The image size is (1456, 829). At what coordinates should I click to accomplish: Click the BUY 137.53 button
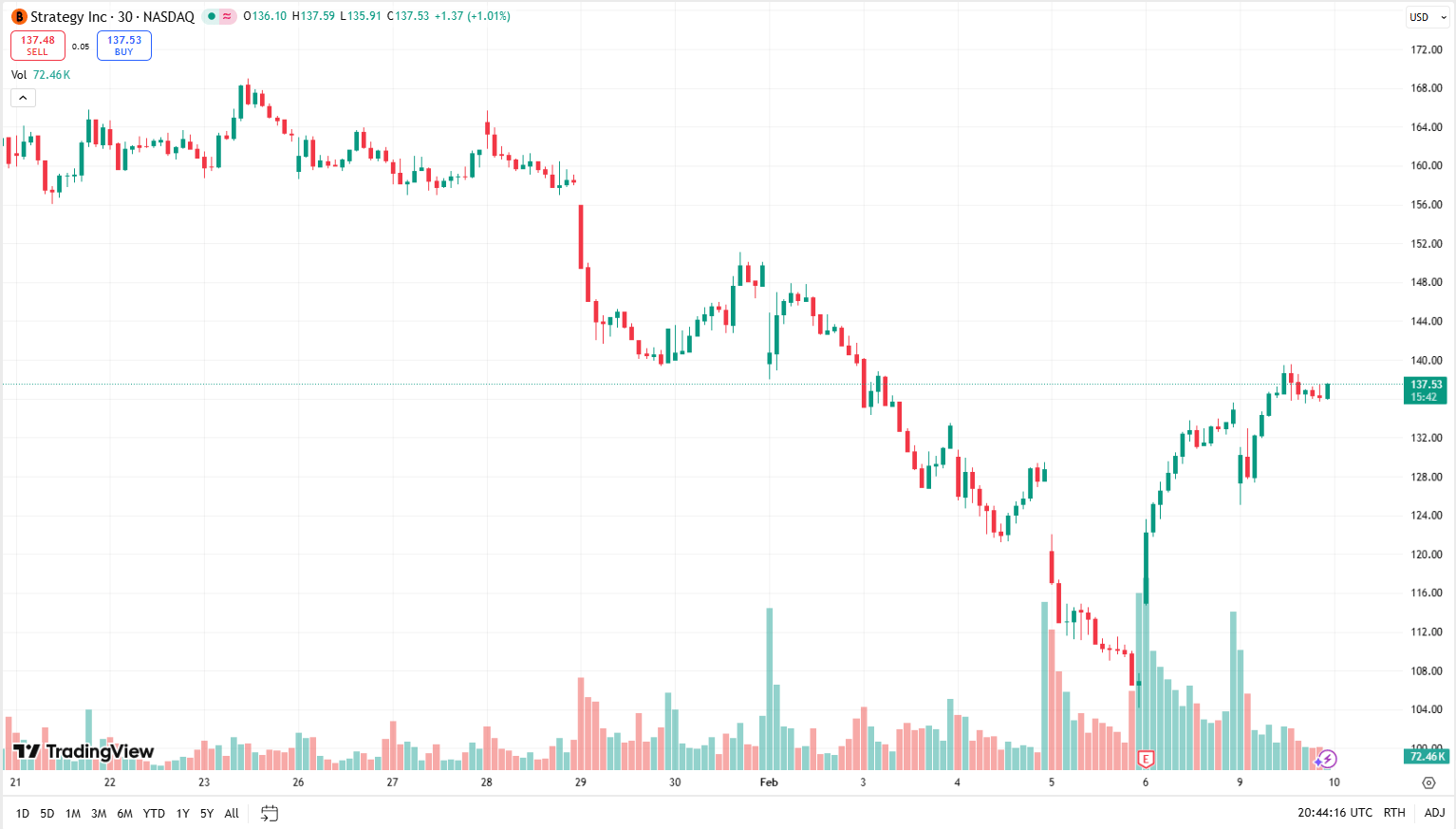(123, 45)
